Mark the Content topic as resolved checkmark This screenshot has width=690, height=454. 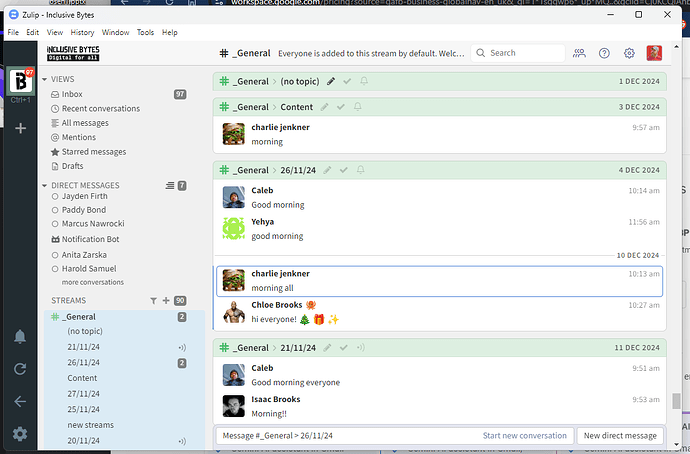tap(341, 107)
